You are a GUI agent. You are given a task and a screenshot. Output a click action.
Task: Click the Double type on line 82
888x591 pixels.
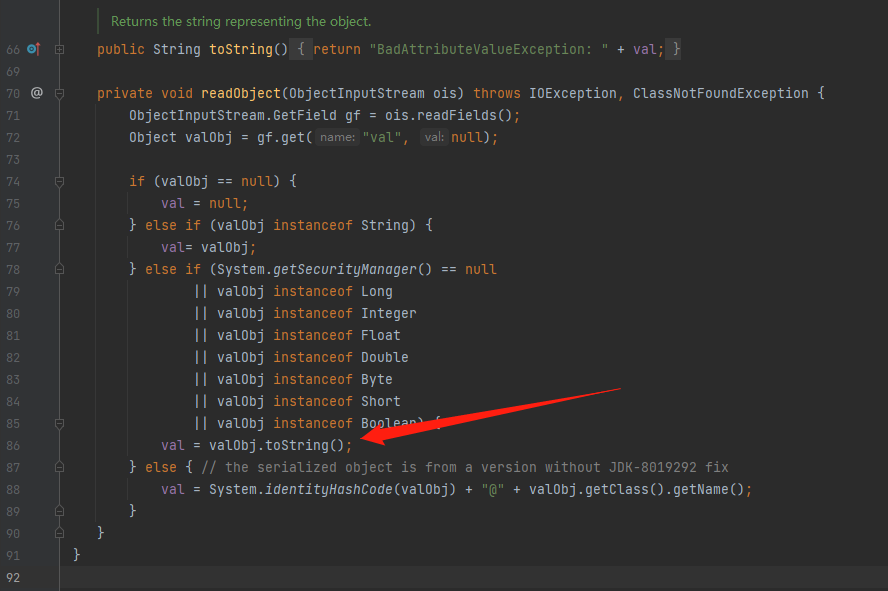pyautogui.click(x=385, y=358)
